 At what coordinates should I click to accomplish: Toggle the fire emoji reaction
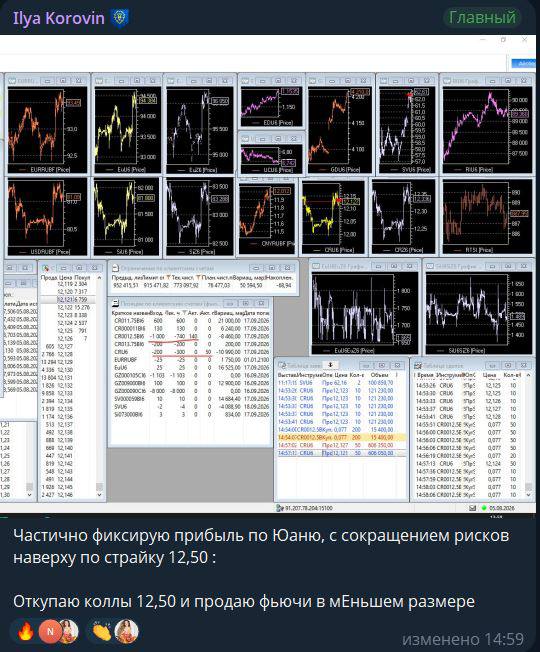point(25,631)
